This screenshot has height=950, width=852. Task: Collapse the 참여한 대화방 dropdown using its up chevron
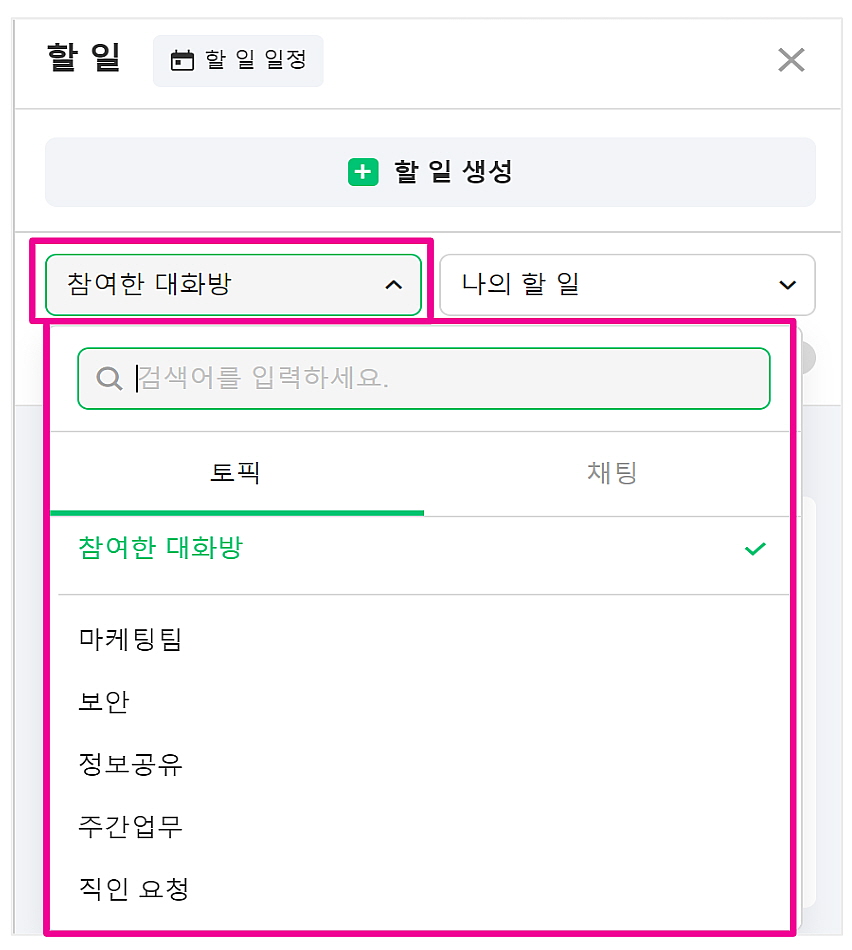click(394, 286)
